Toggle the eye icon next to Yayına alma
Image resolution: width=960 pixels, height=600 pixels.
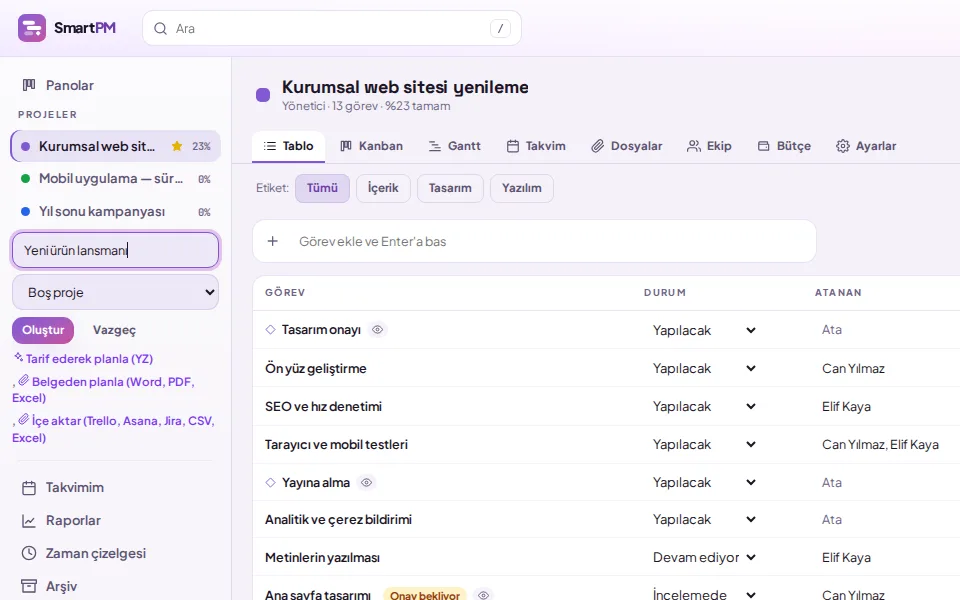366,482
